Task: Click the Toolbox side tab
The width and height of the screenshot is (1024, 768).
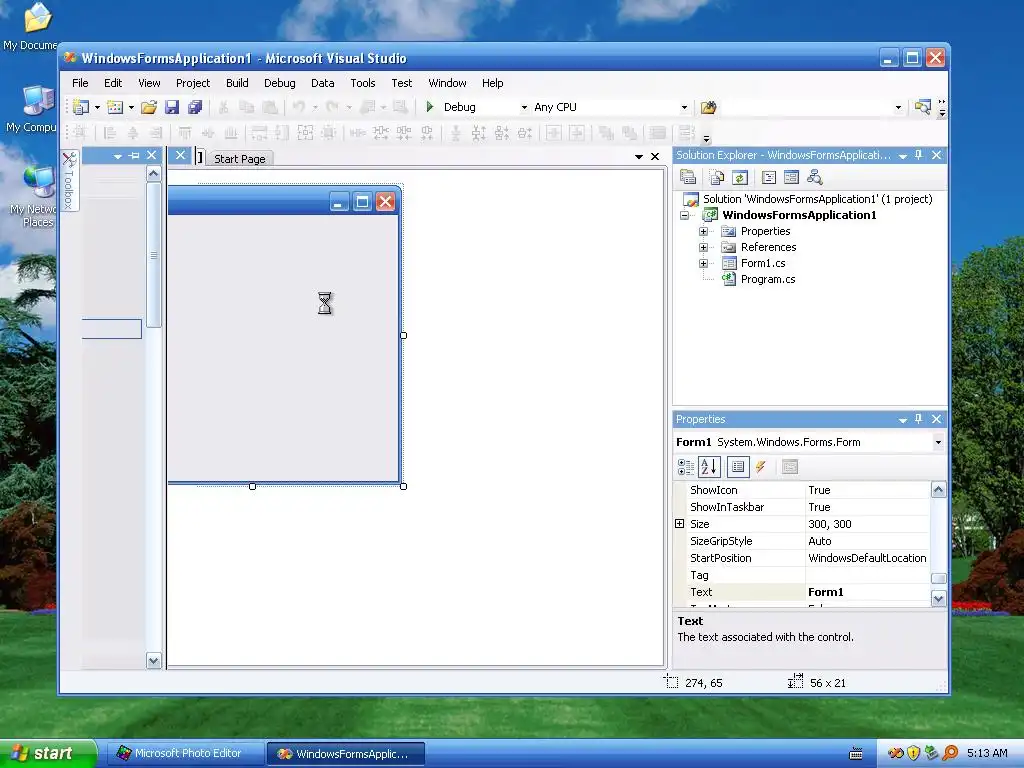Action: (70, 181)
